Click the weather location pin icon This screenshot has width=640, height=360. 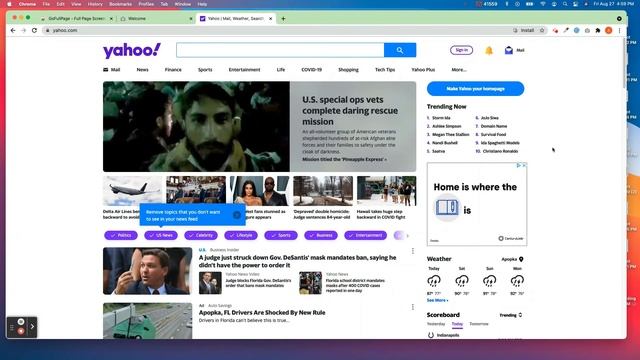point(521,259)
